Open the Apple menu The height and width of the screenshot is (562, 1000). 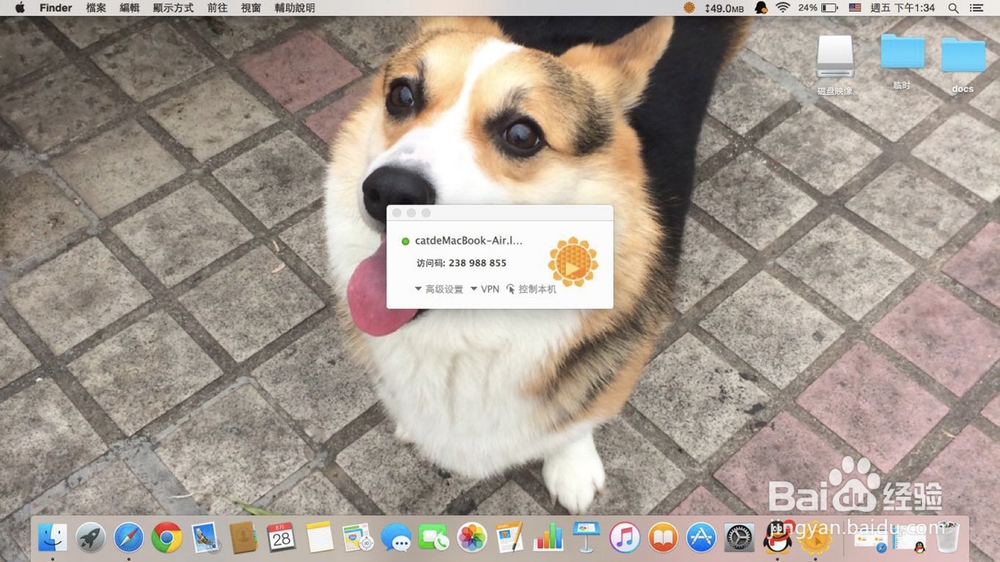coord(20,8)
